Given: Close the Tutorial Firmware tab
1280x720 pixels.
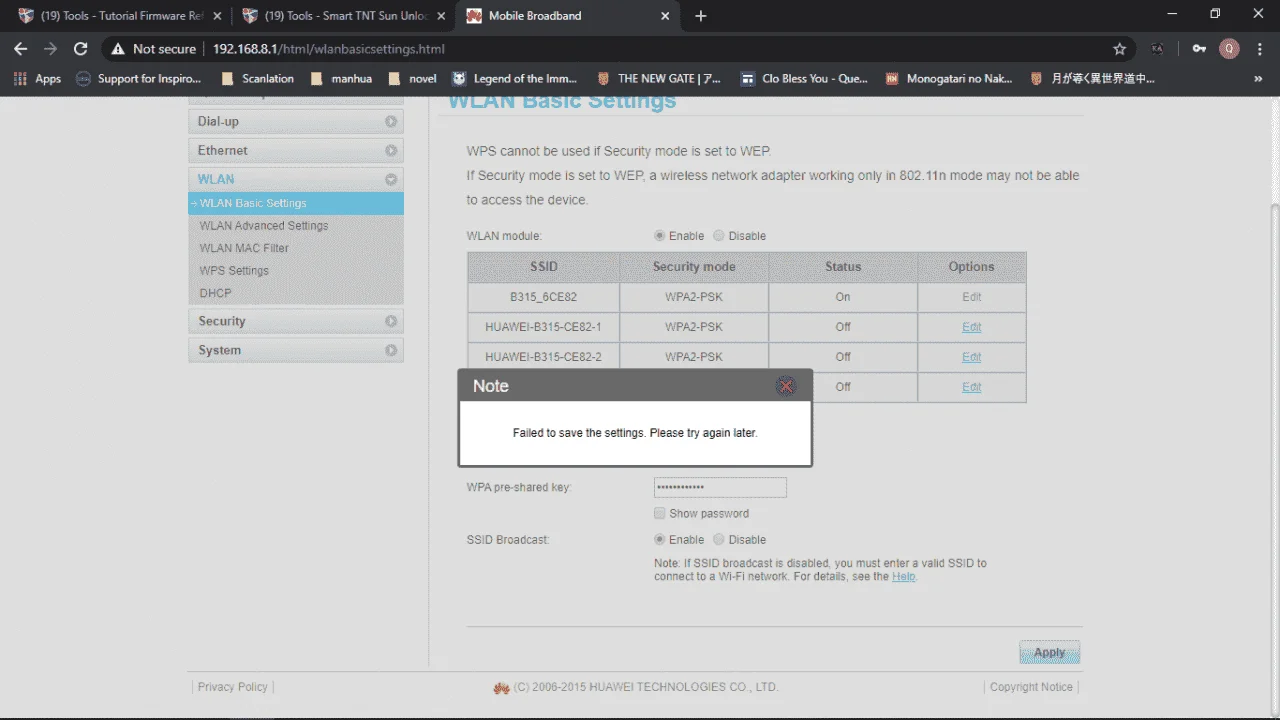Looking at the screenshot, I should (x=217, y=16).
